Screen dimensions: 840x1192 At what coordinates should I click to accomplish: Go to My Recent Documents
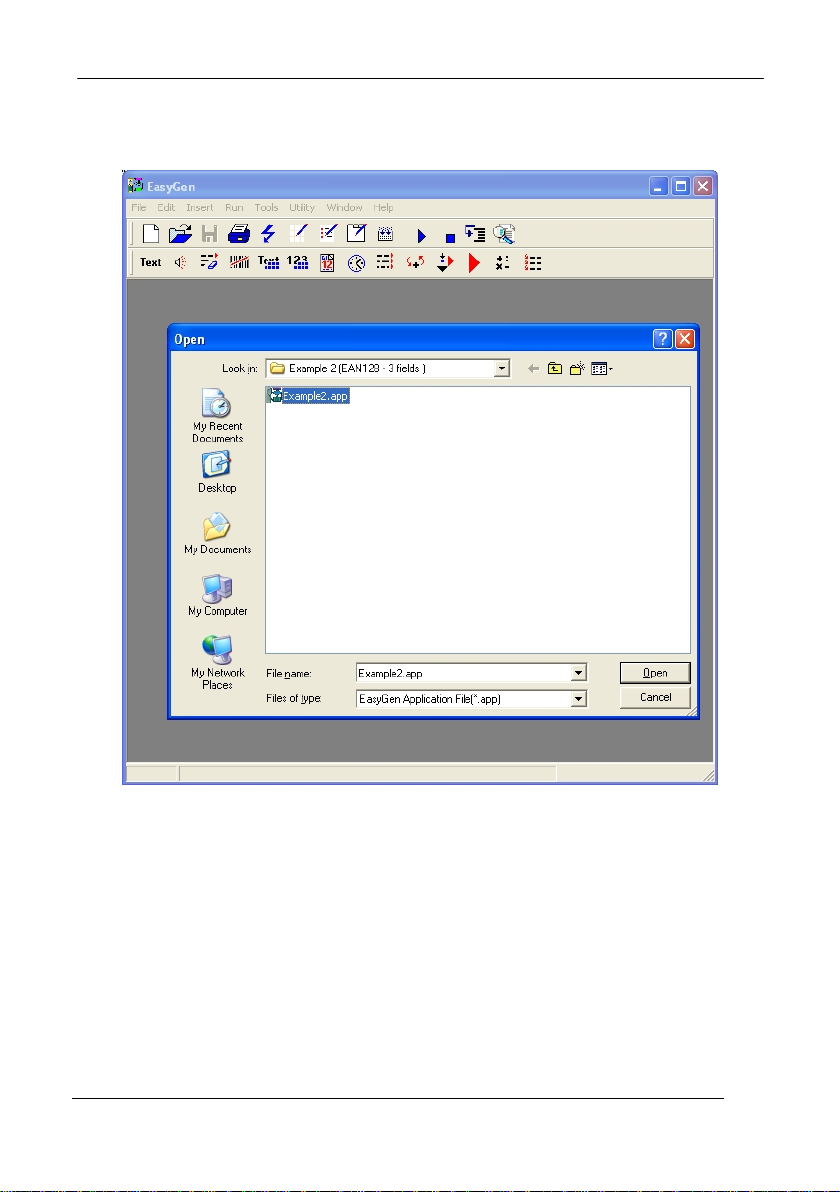(217, 415)
